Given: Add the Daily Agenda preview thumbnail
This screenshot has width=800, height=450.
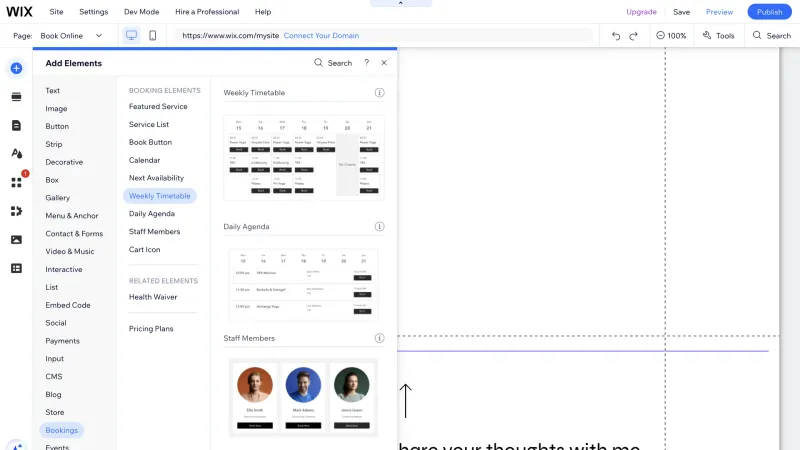Looking at the screenshot, I should click(304, 285).
